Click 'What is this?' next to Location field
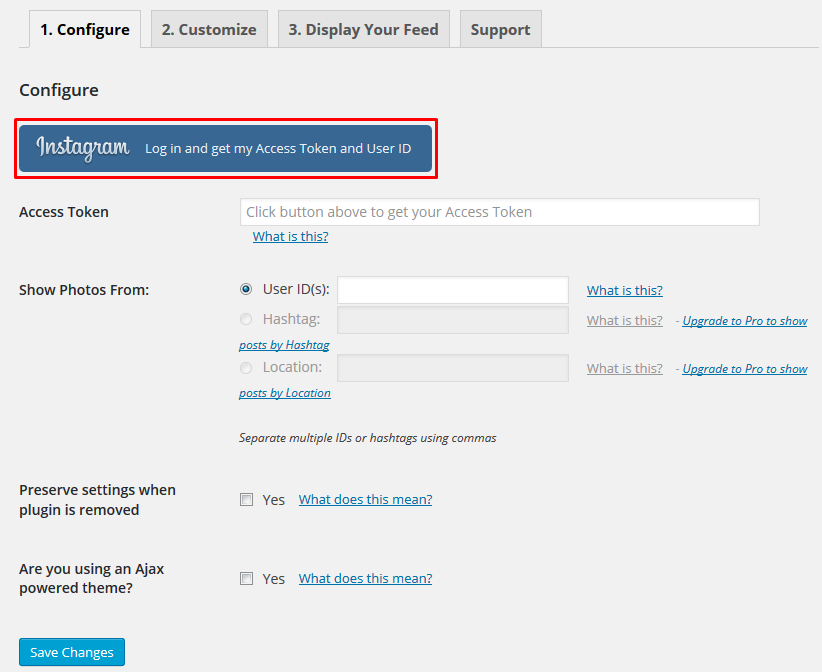 (624, 369)
